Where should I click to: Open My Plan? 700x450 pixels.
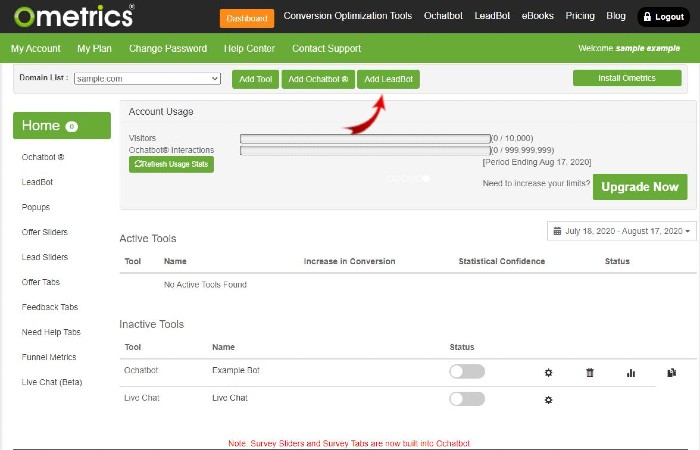point(94,48)
